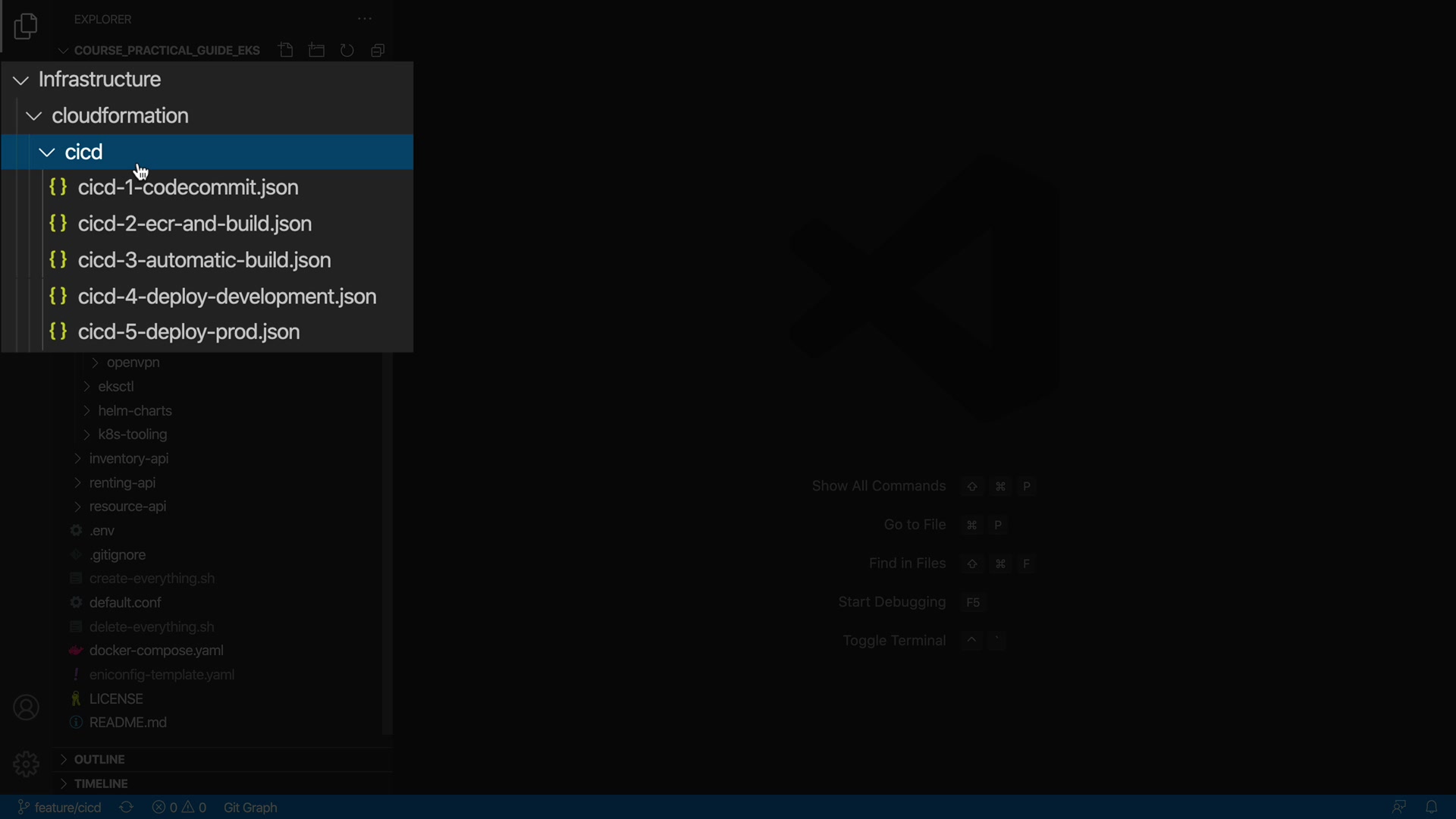Screen dimensions: 1456x819
Task: Click the New Folder icon
Action: coord(317,51)
